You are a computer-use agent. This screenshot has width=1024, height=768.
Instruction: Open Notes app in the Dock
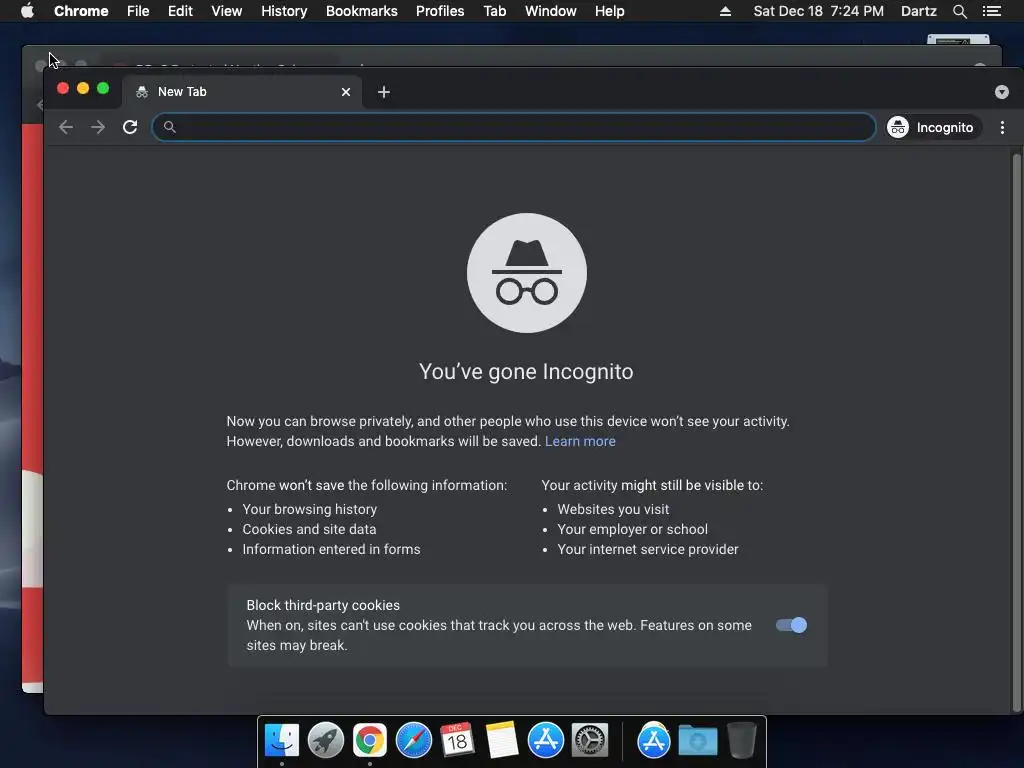point(502,740)
